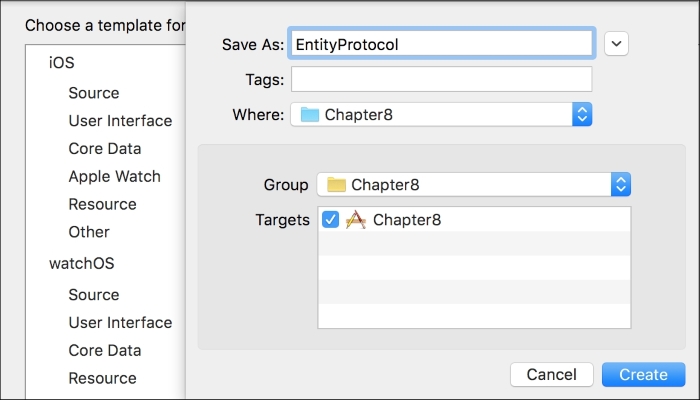Click the Create button
The height and width of the screenshot is (400, 700).
point(643,375)
